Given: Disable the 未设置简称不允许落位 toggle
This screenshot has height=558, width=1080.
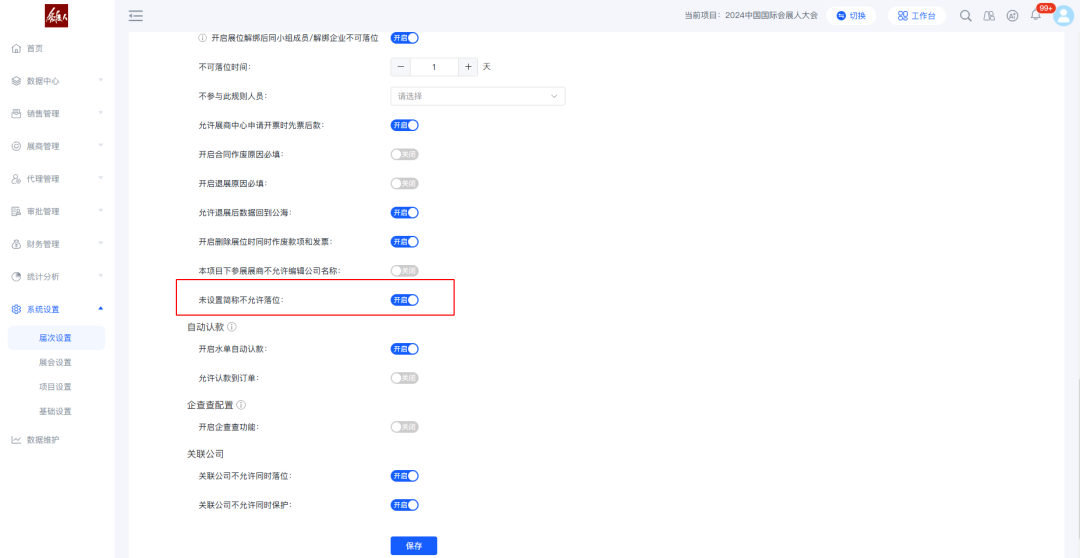Looking at the screenshot, I should point(404,300).
